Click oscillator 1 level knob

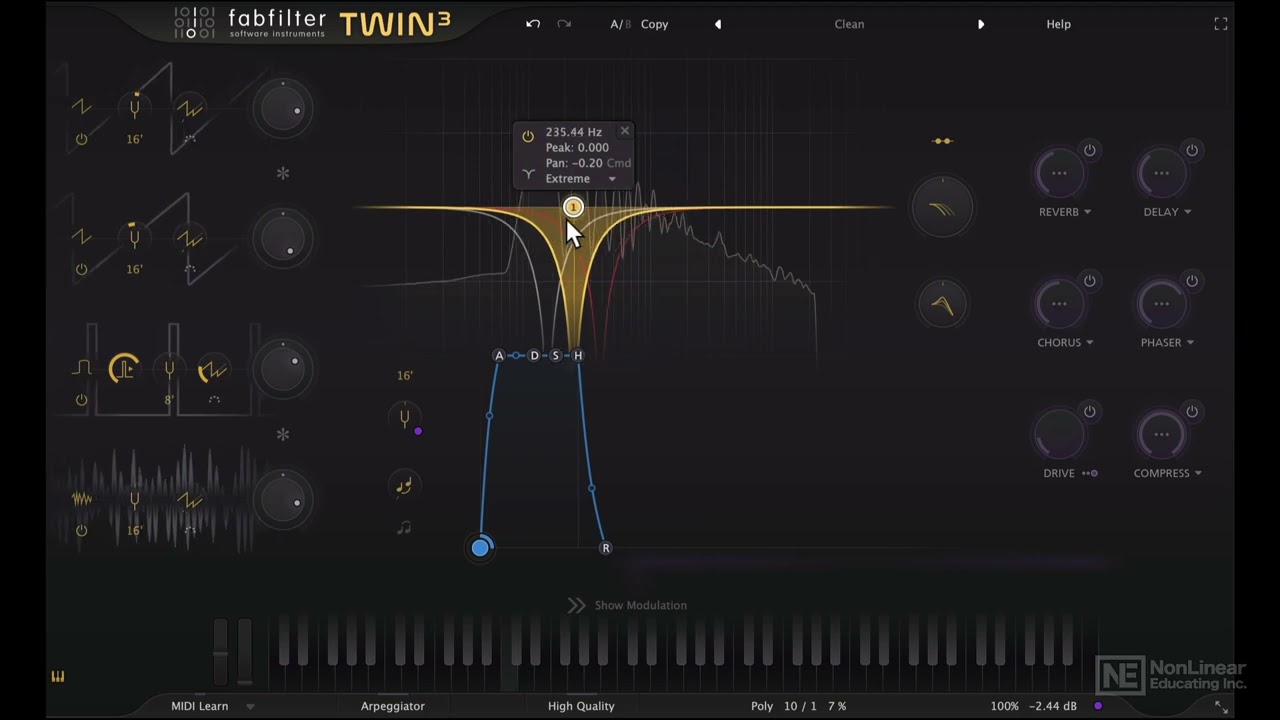click(x=283, y=108)
